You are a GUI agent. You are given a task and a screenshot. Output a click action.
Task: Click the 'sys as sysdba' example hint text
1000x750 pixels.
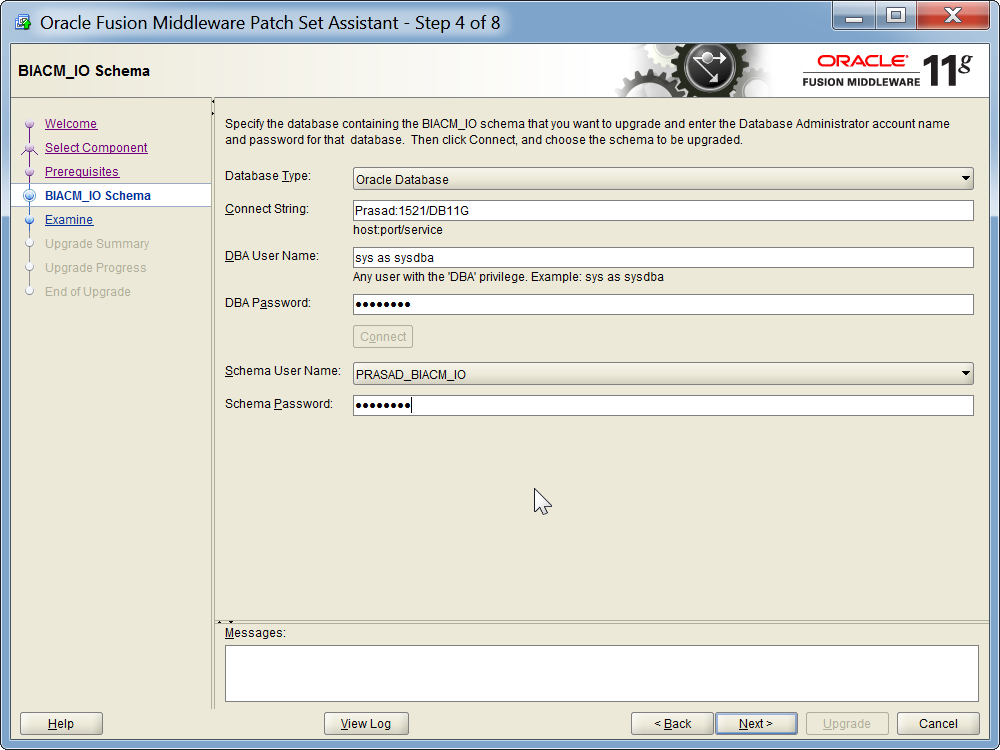pyautogui.click(x=508, y=277)
